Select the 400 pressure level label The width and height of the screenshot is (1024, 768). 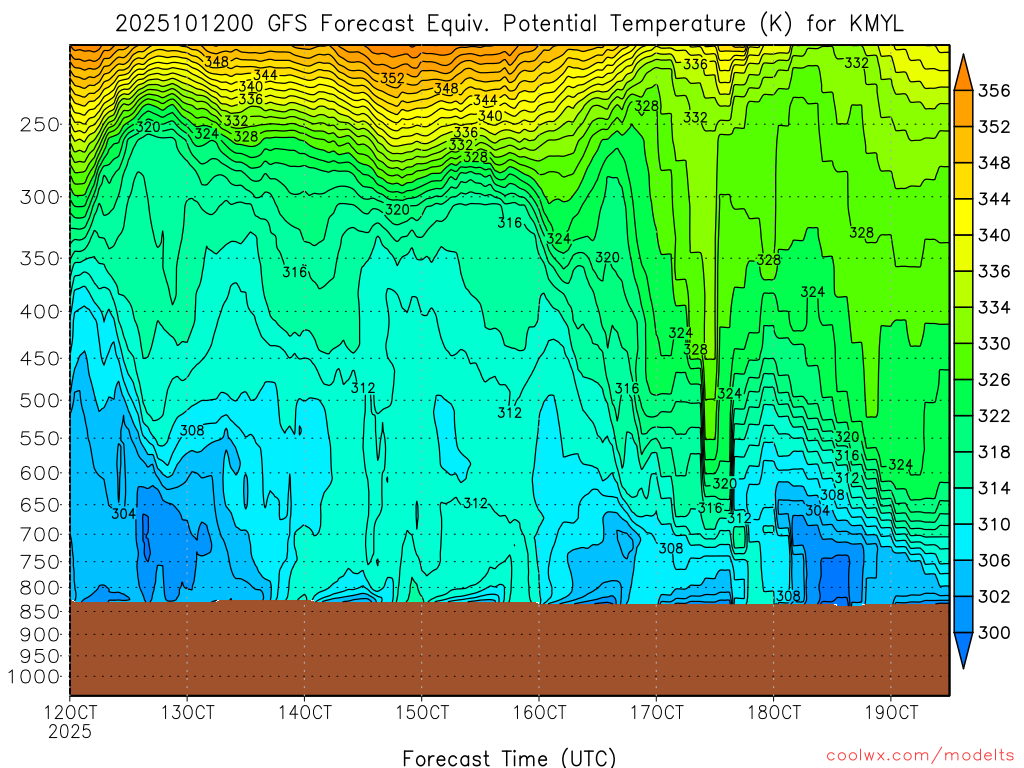click(40, 312)
